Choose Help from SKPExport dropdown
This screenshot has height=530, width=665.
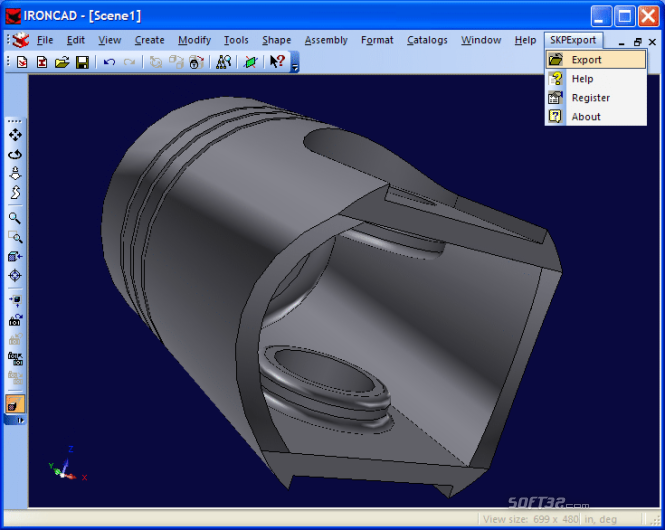point(596,79)
